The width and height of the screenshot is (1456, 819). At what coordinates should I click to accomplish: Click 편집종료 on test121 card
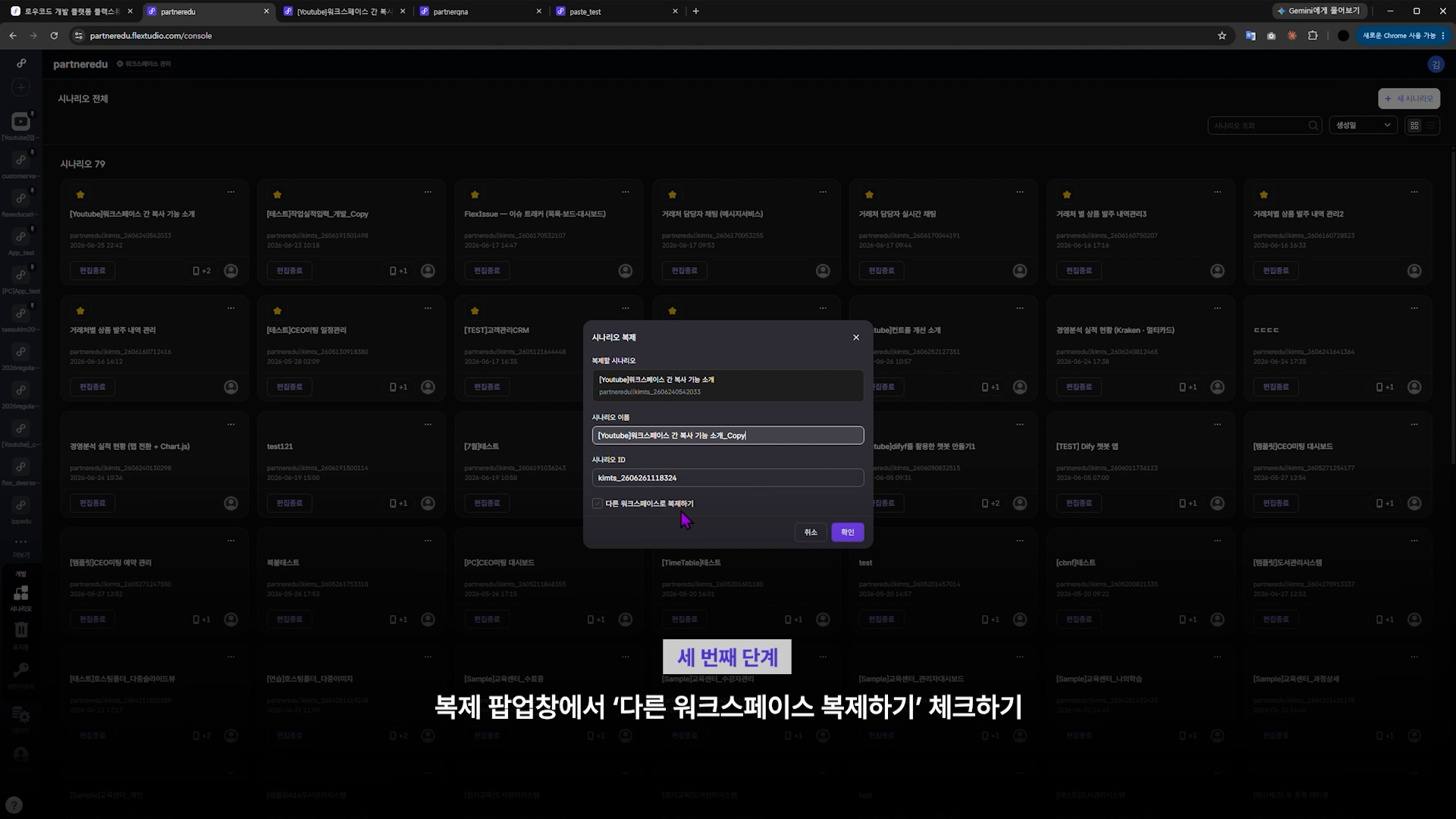(x=290, y=504)
